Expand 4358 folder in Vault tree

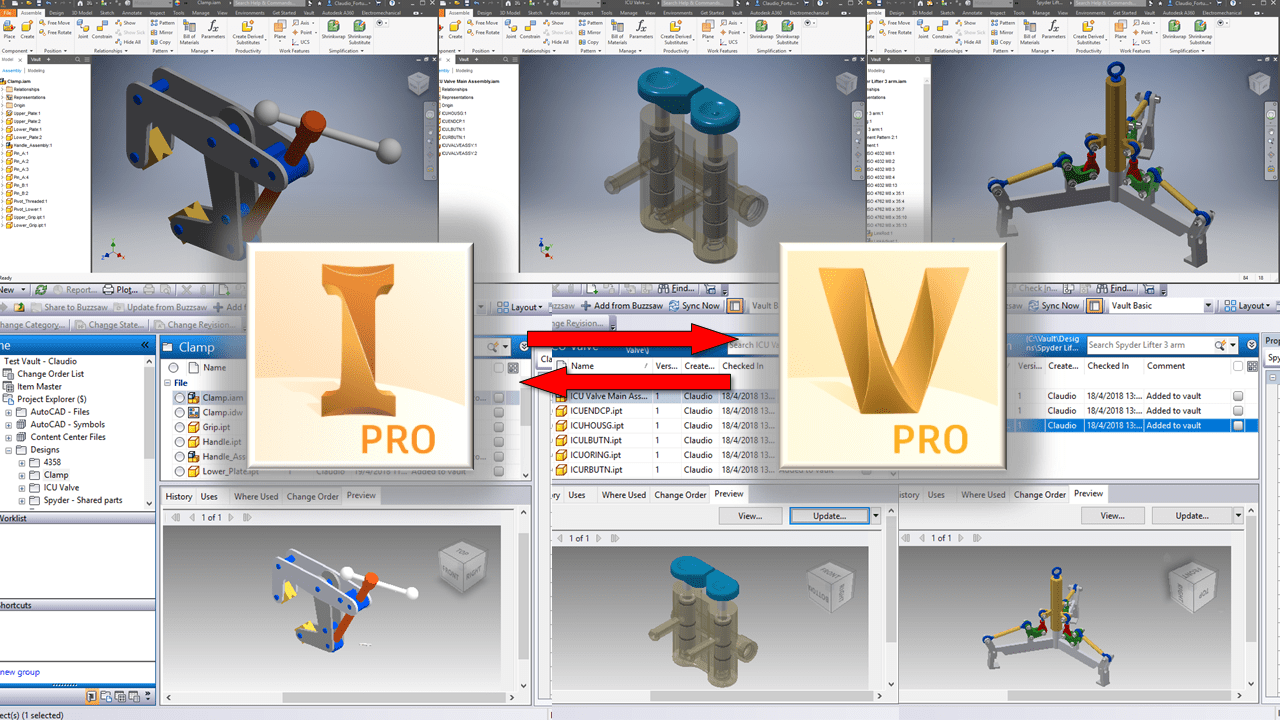point(22,463)
